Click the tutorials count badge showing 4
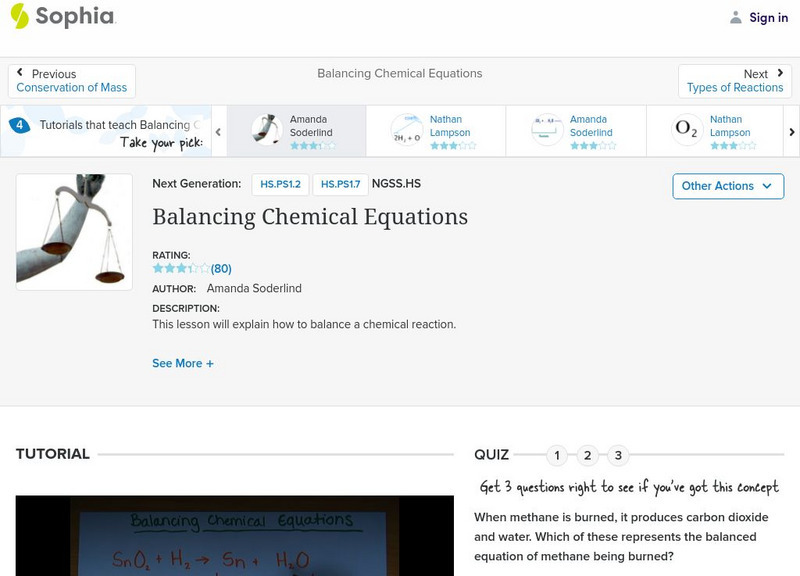 (x=19, y=125)
